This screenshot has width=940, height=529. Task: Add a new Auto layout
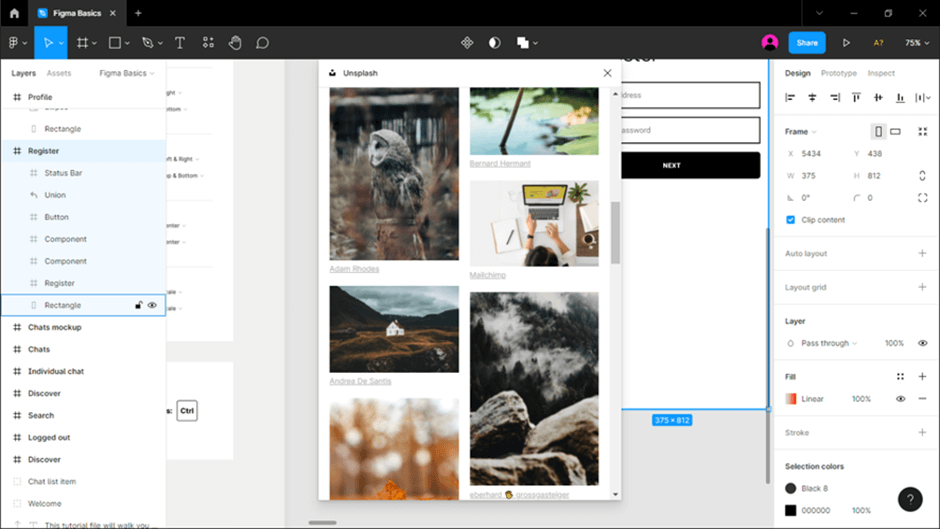click(x=923, y=253)
